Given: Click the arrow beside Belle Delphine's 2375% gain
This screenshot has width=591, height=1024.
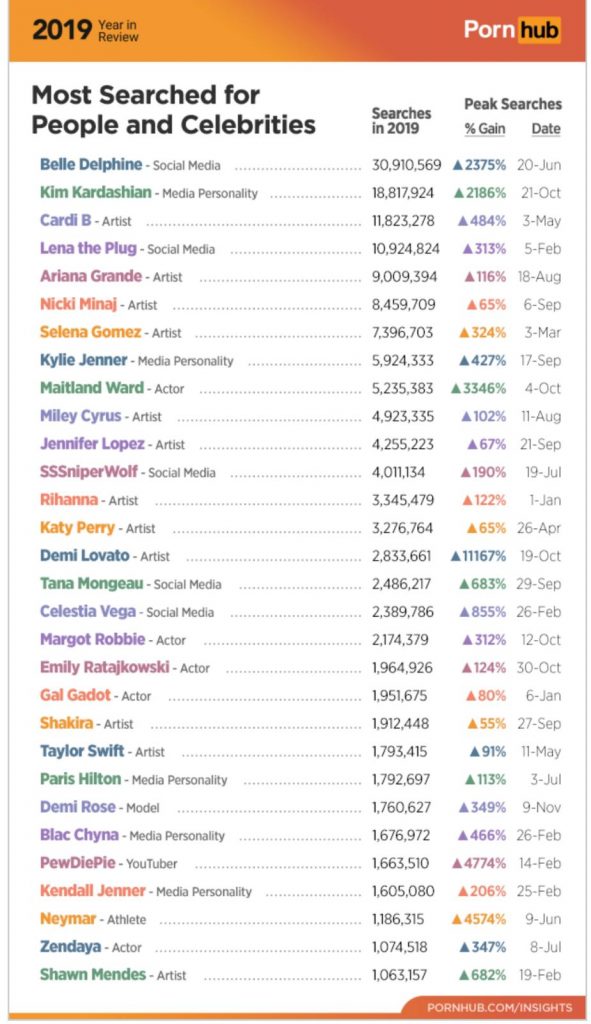Looking at the screenshot, I should (x=458, y=165).
